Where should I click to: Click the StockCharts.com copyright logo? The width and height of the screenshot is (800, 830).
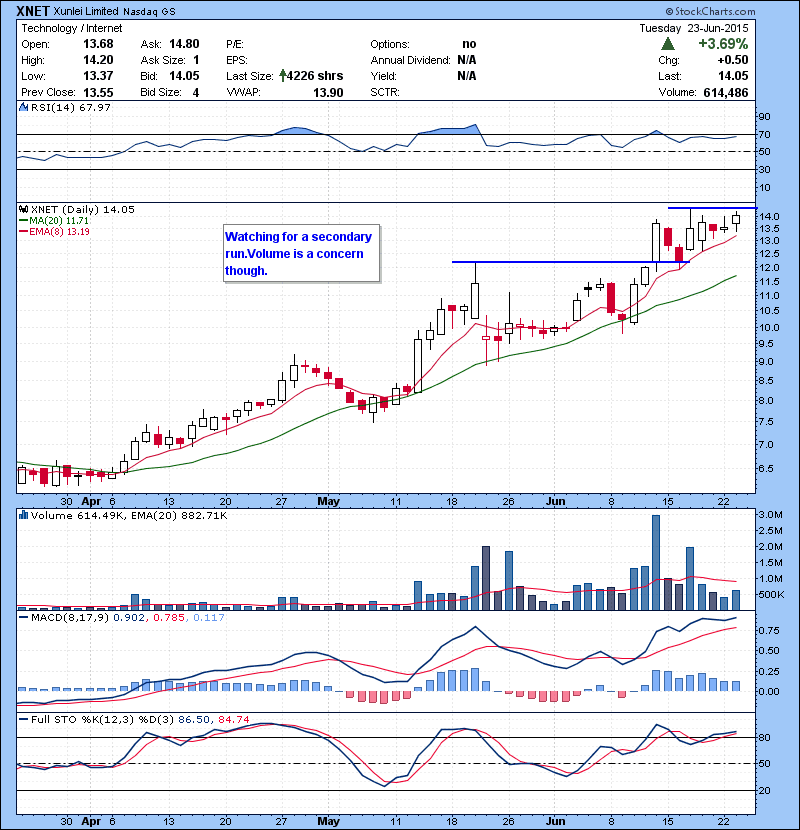710,11
